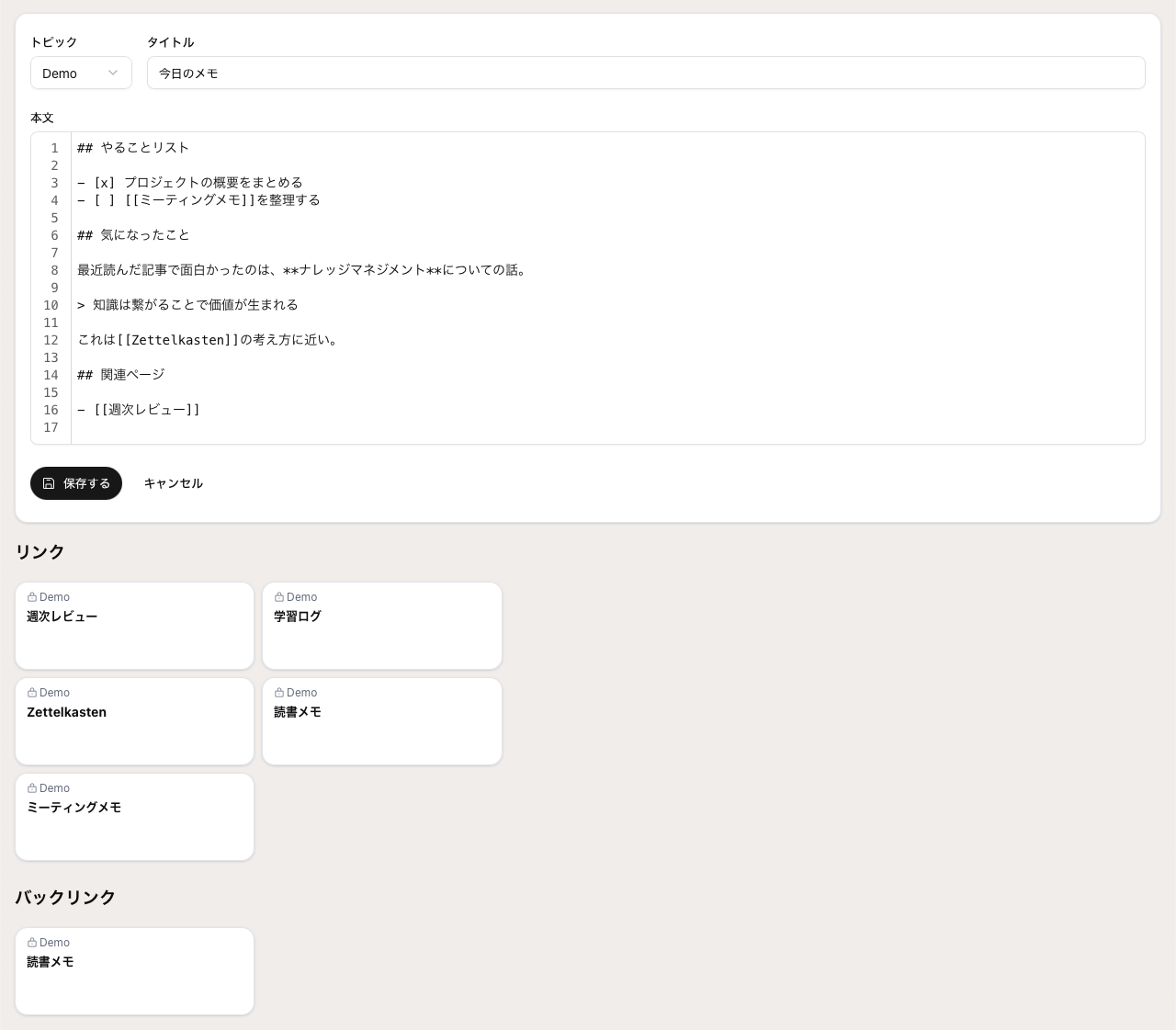Click the tag icon on 学習ログ card
This screenshot has width=1176, height=1030.
coord(280,596)
